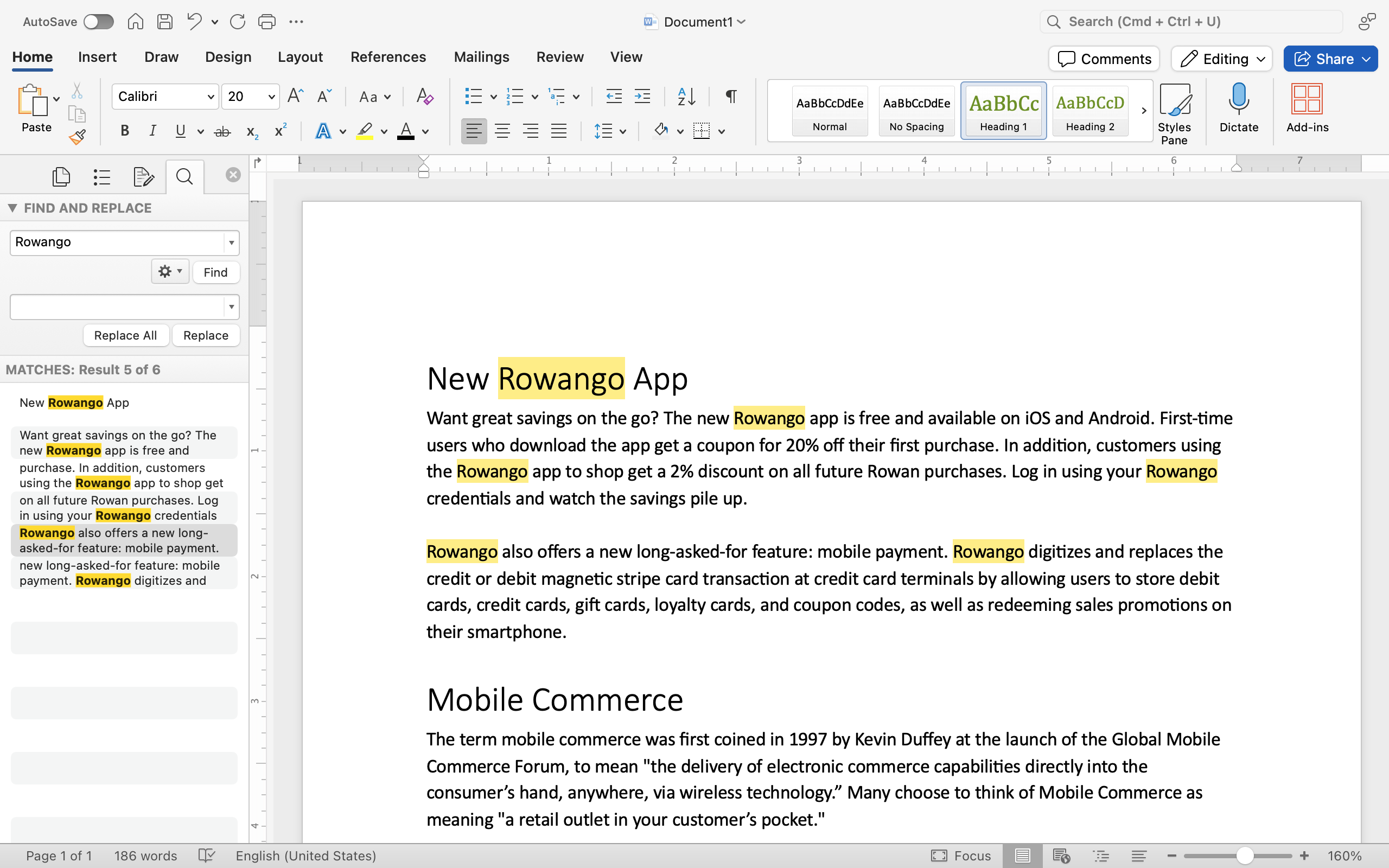Click the Rowango search input field
Image resolution: width=1389 pixels, height=868 pixels.
pos(117,242)
